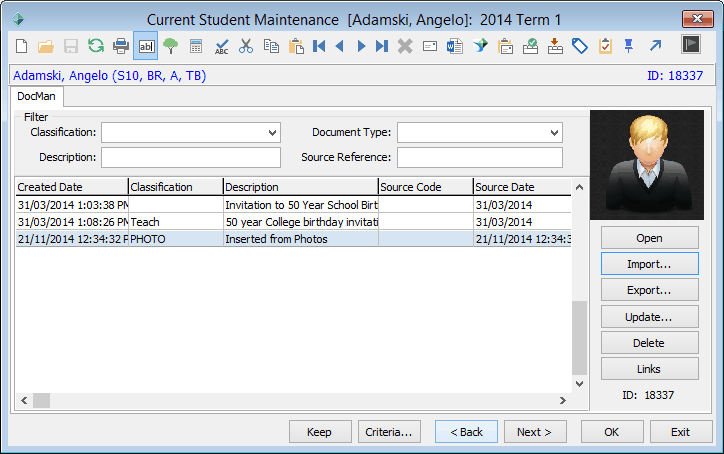Viewport: 724px width, 454px height.
Task: Click the green tree toolbar icon
Action: point(171,46)
